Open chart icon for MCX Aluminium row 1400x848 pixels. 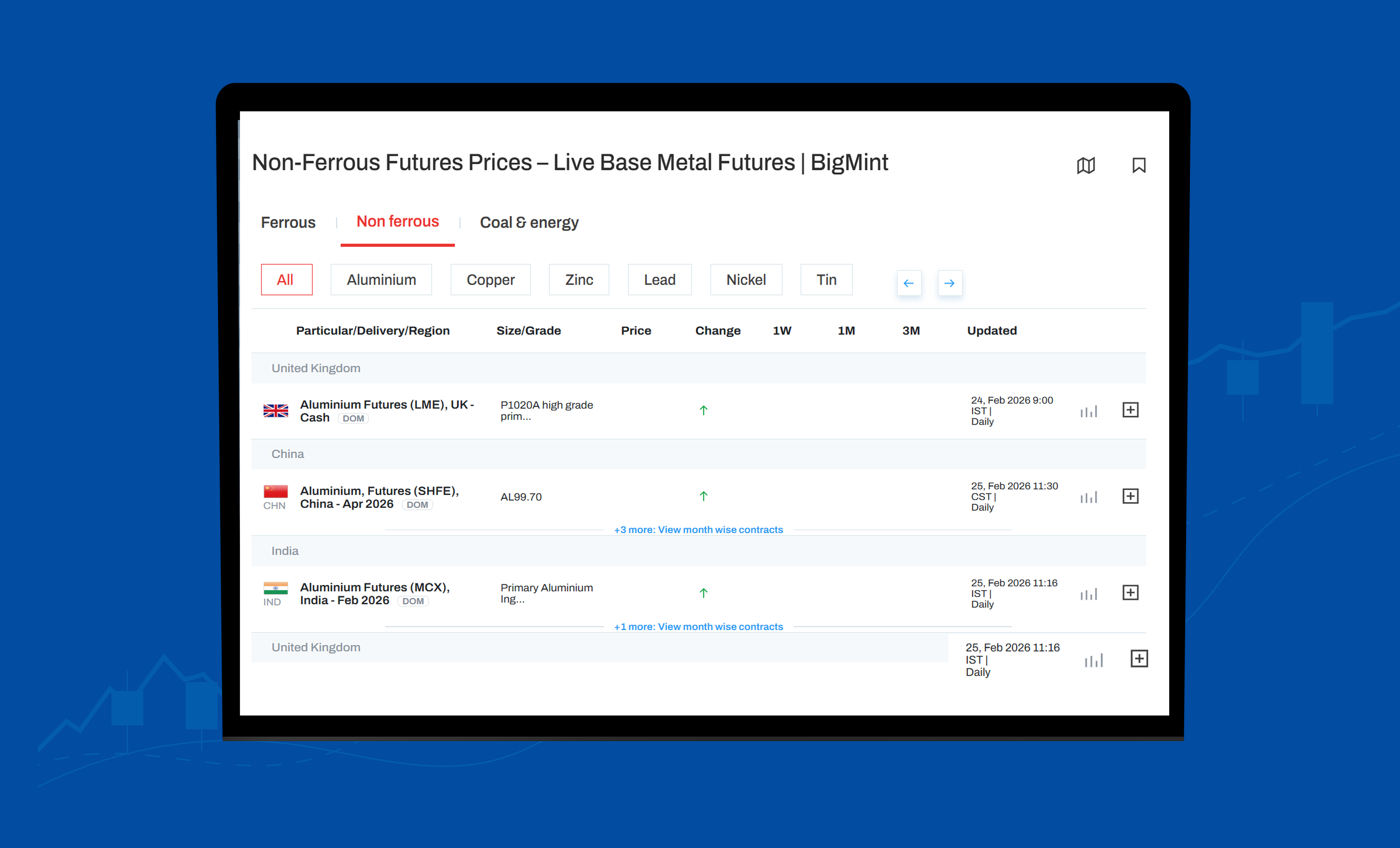click(1089, 594)
